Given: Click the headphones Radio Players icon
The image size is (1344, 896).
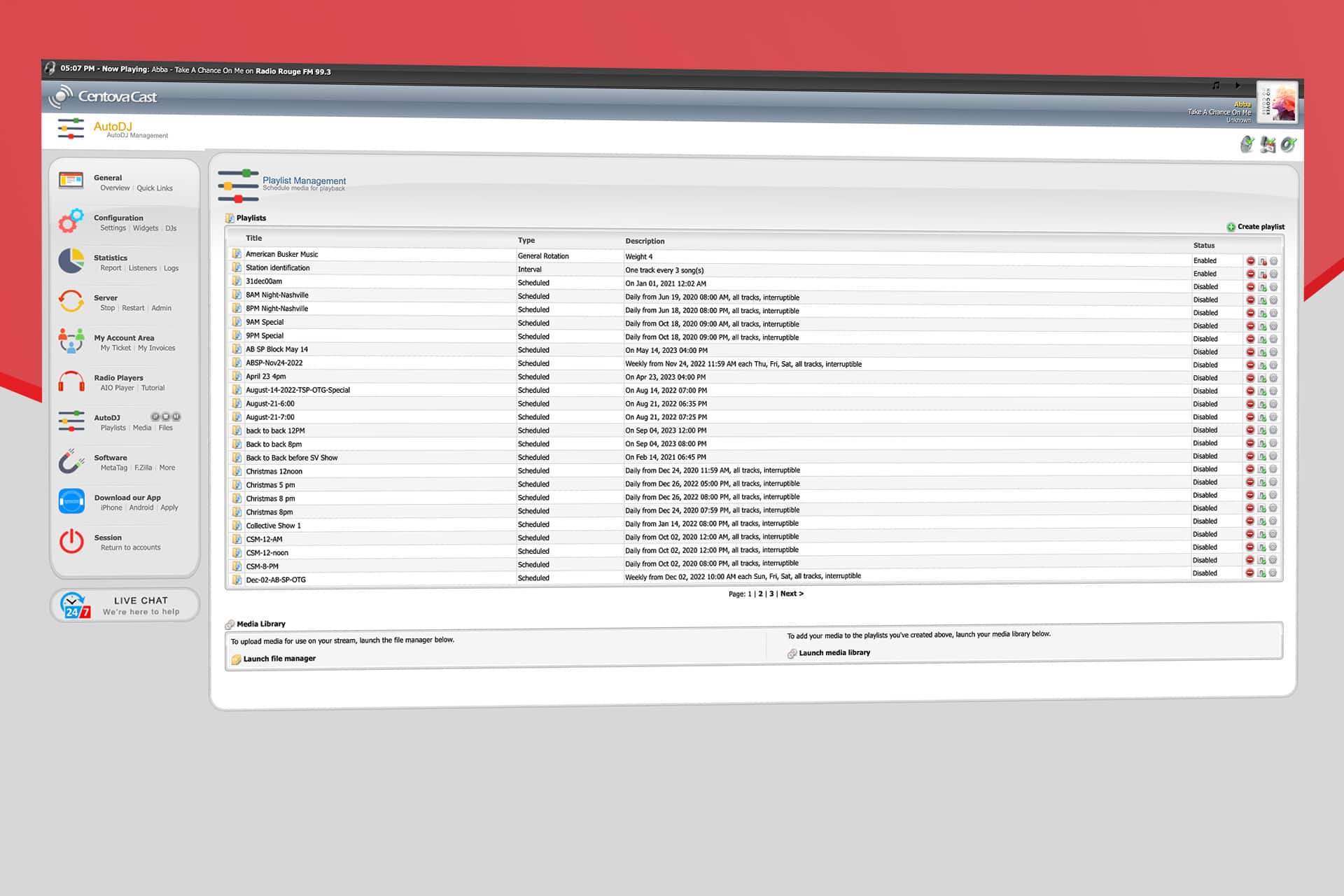Looking at the screenshot, I should 71,381.
